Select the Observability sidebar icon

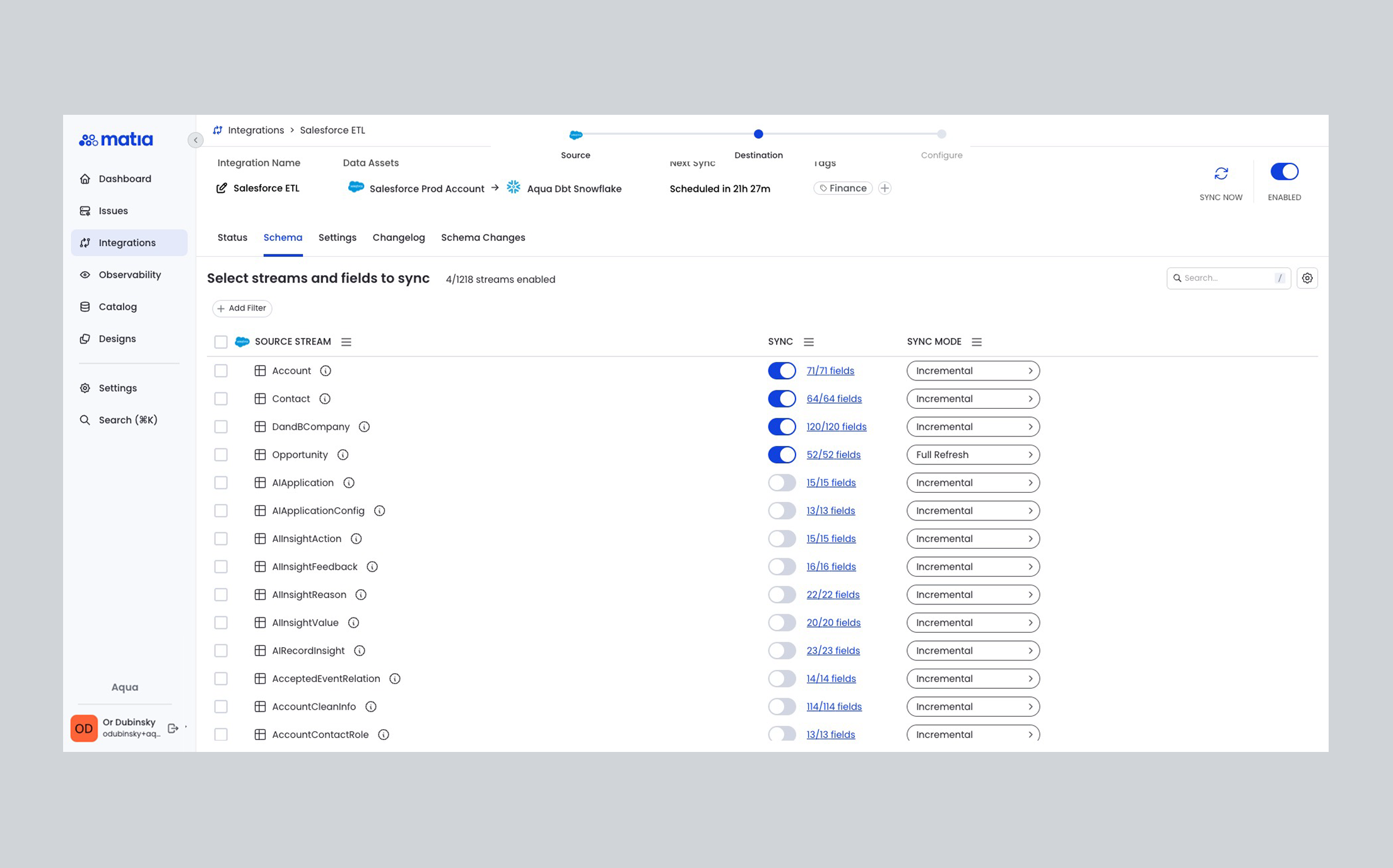86,274
